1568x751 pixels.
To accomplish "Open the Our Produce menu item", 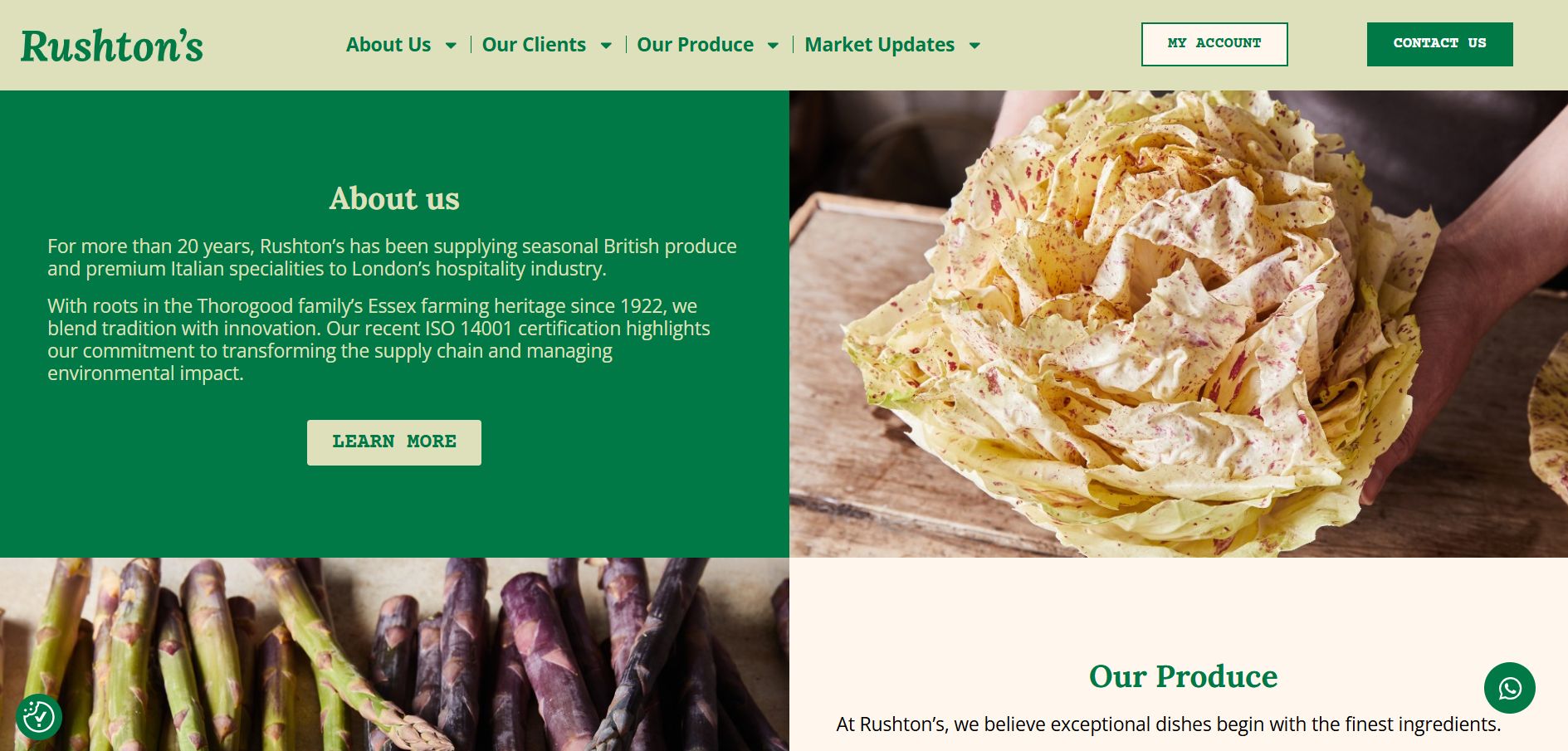I will [695, 45].
